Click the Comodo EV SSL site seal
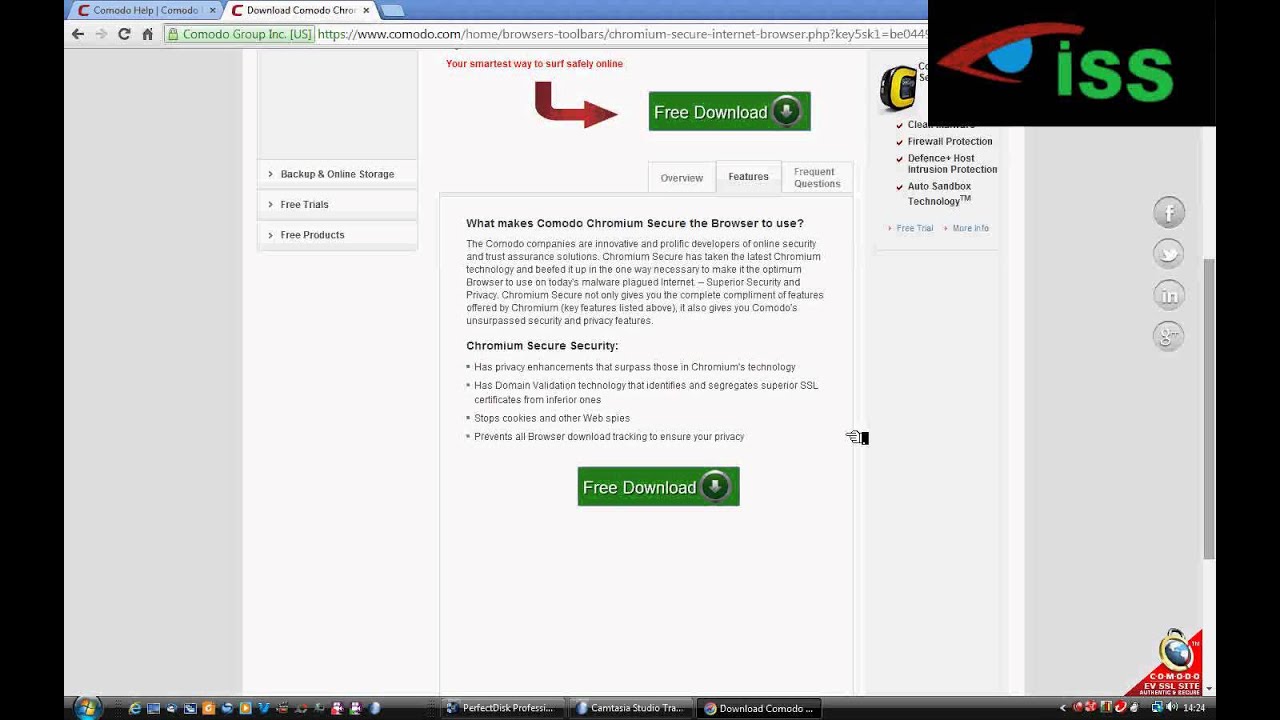 point(1169,662)
